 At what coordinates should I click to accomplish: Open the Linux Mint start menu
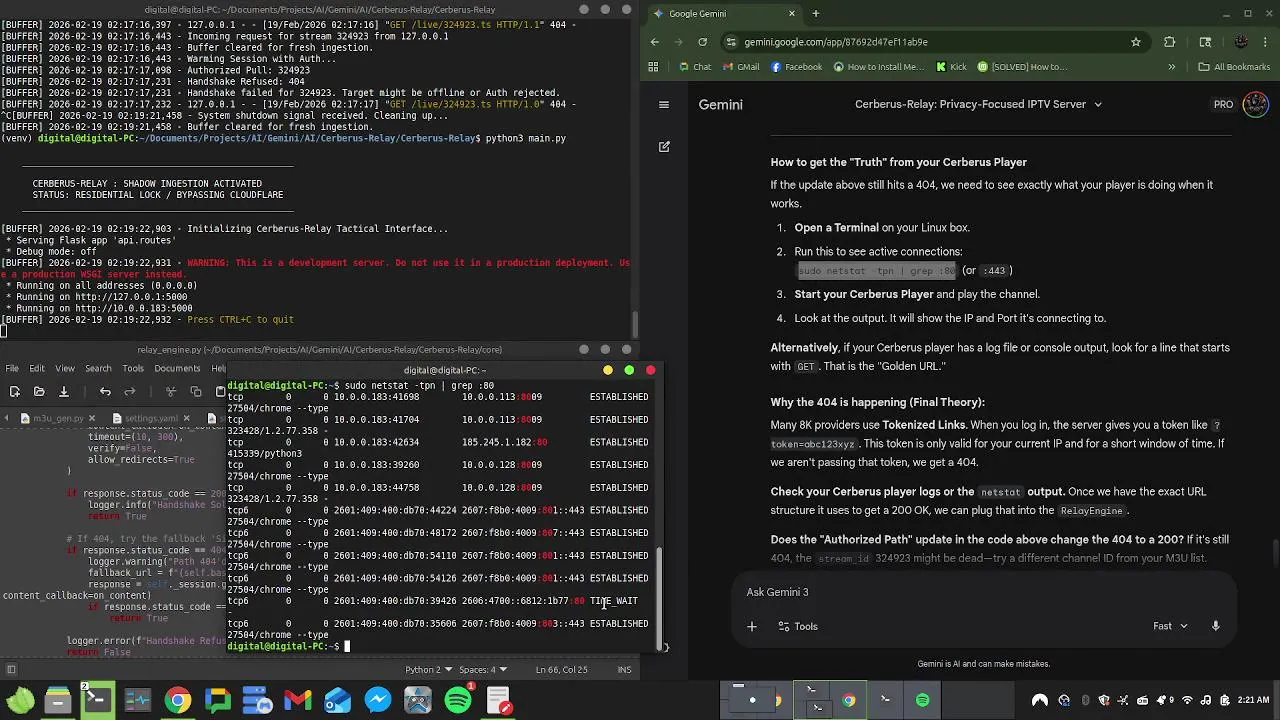tap(20, 700)
